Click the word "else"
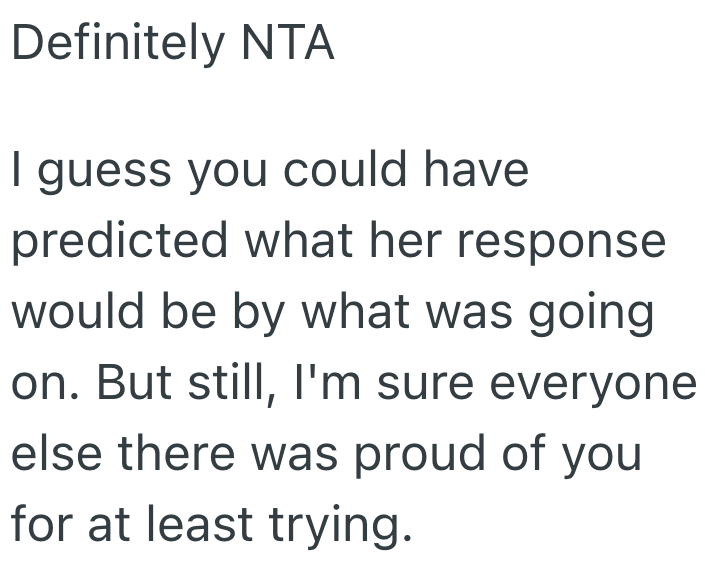 (52, 453)
